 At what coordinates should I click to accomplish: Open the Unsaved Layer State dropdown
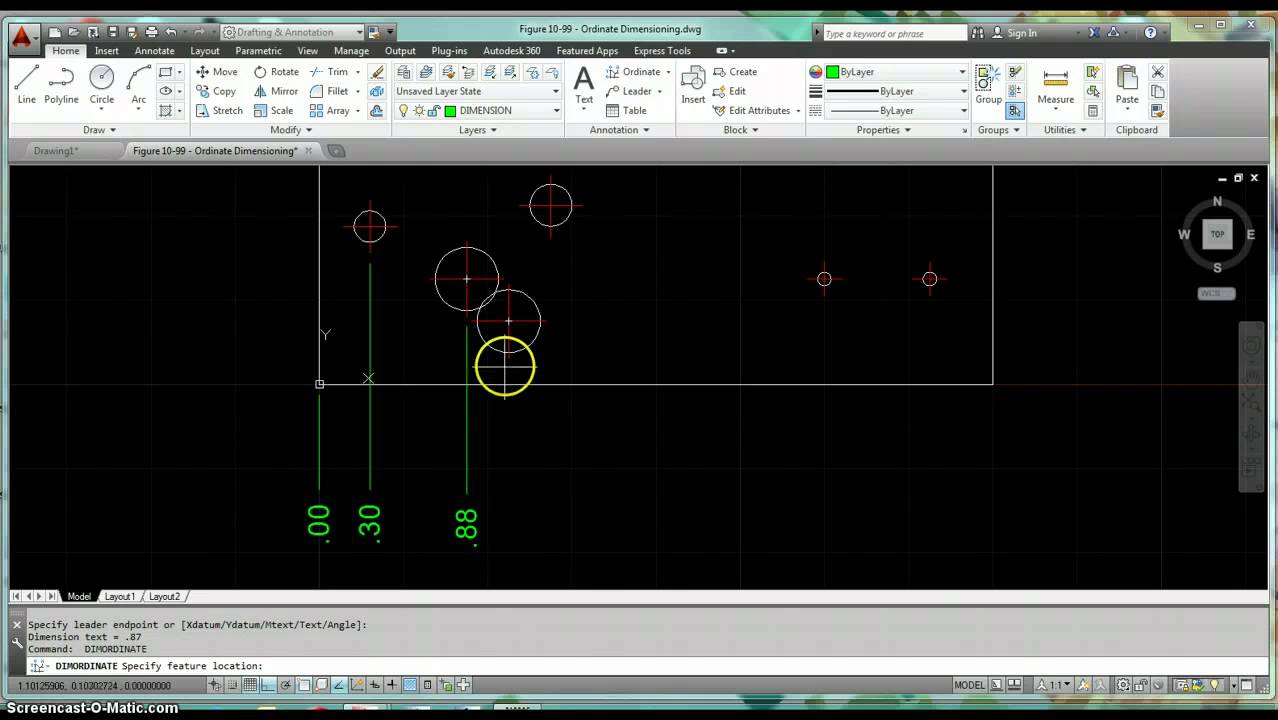pyautogui.click(x=477, y=91)
